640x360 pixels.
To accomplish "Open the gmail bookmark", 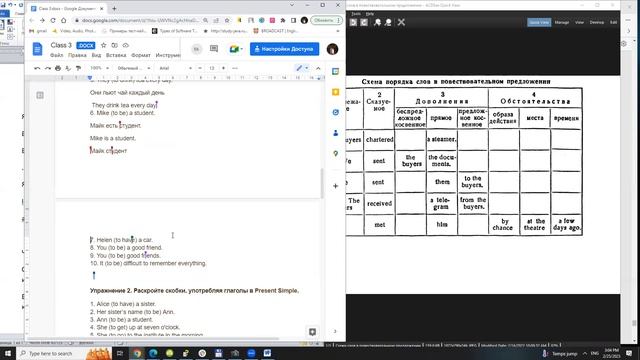I will point(38,31).
